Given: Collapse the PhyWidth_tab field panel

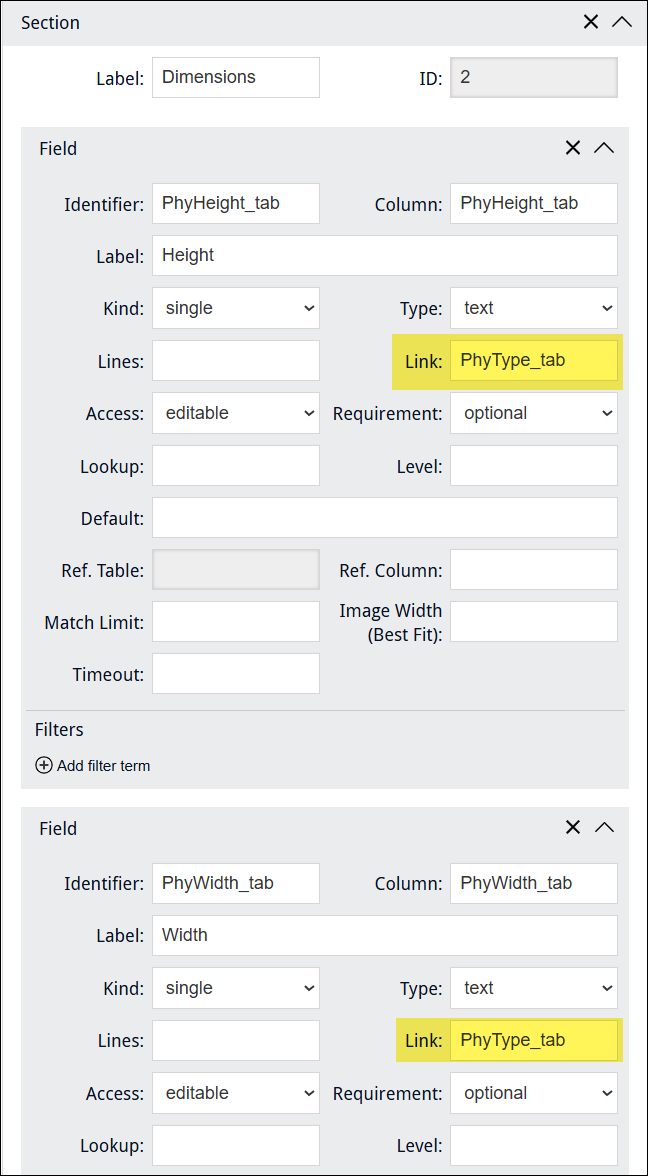Looking at the screenshot, I should pos(603,828).
